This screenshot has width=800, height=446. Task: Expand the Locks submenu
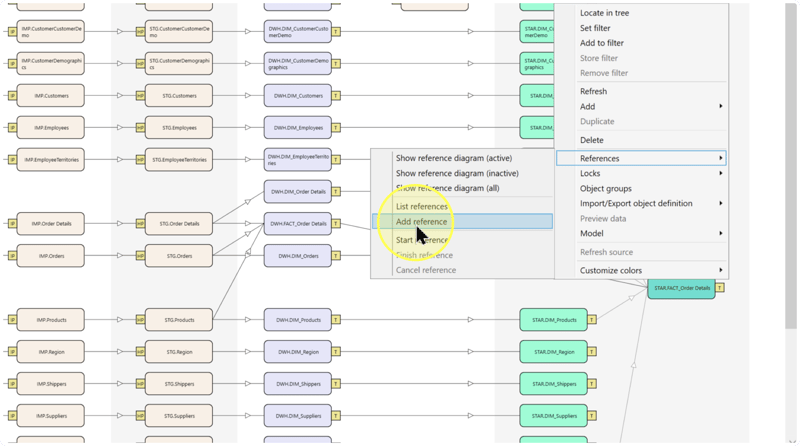tap(641, 174)
